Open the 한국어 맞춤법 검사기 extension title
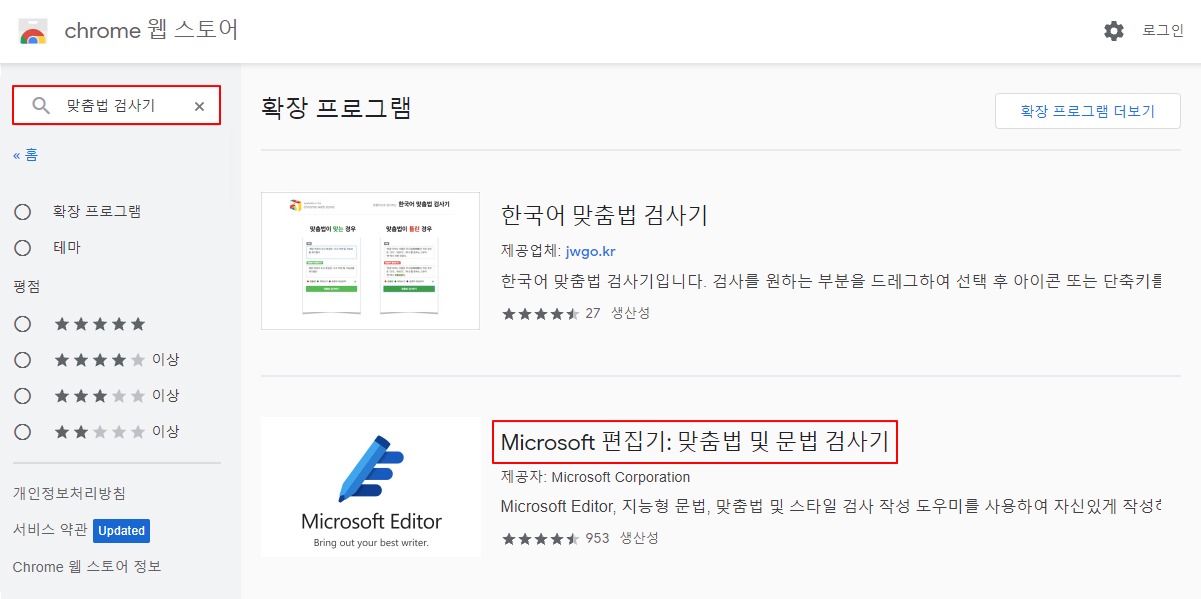The height and width of the screenshot is (599, 1201). coord(604,215)
